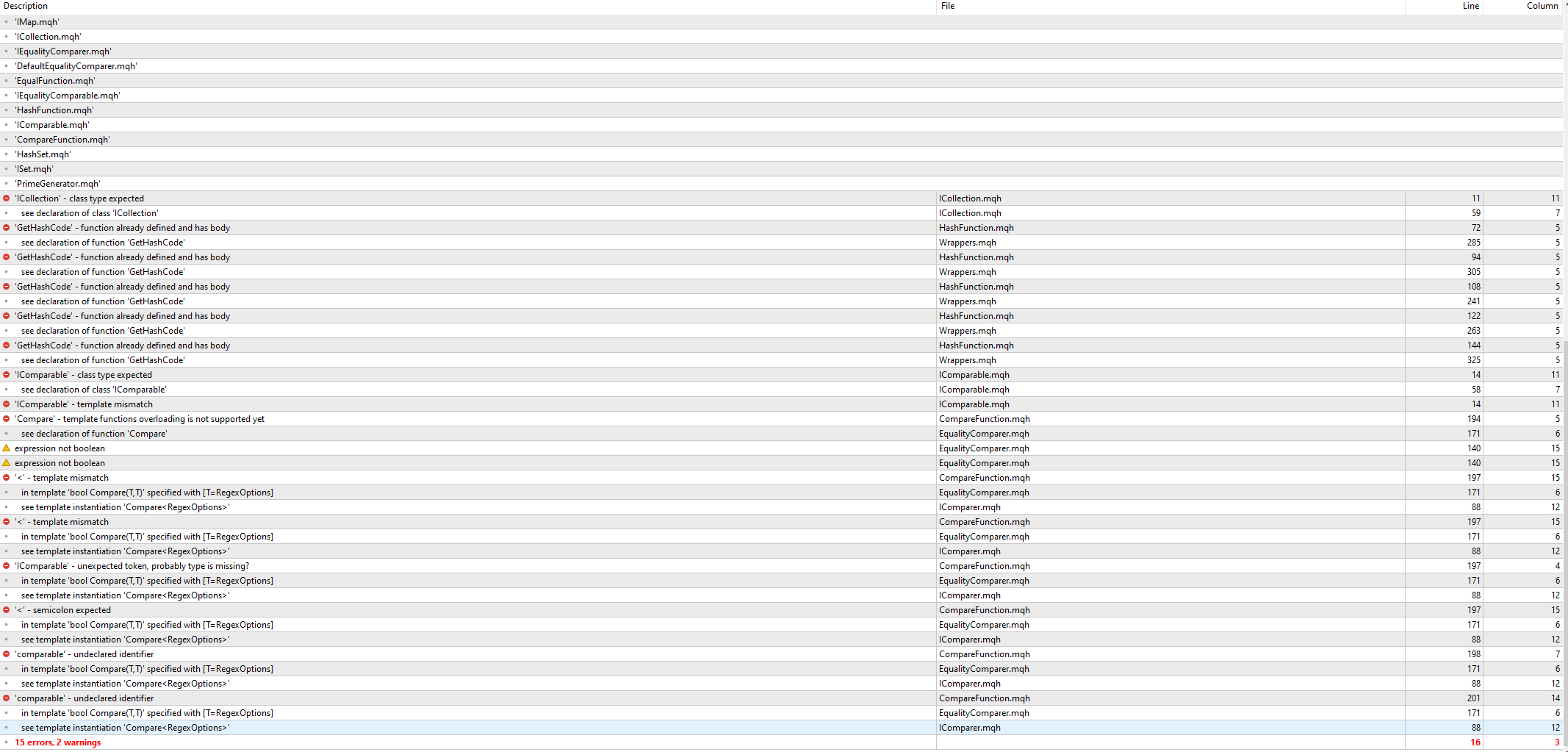Select the 'PrimeGenerator.mqh' include entry
This screenshot has height=752, width=1568.
pos(58,184)
